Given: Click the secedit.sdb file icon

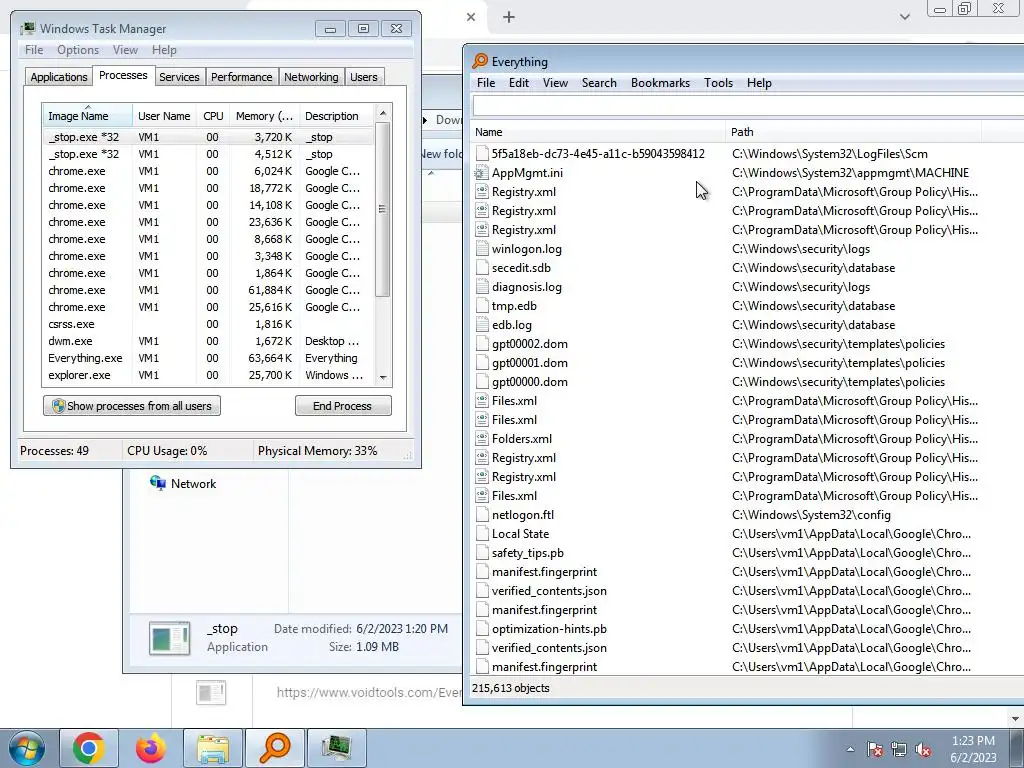Looking at the screenshot, I should click(481, 268).
